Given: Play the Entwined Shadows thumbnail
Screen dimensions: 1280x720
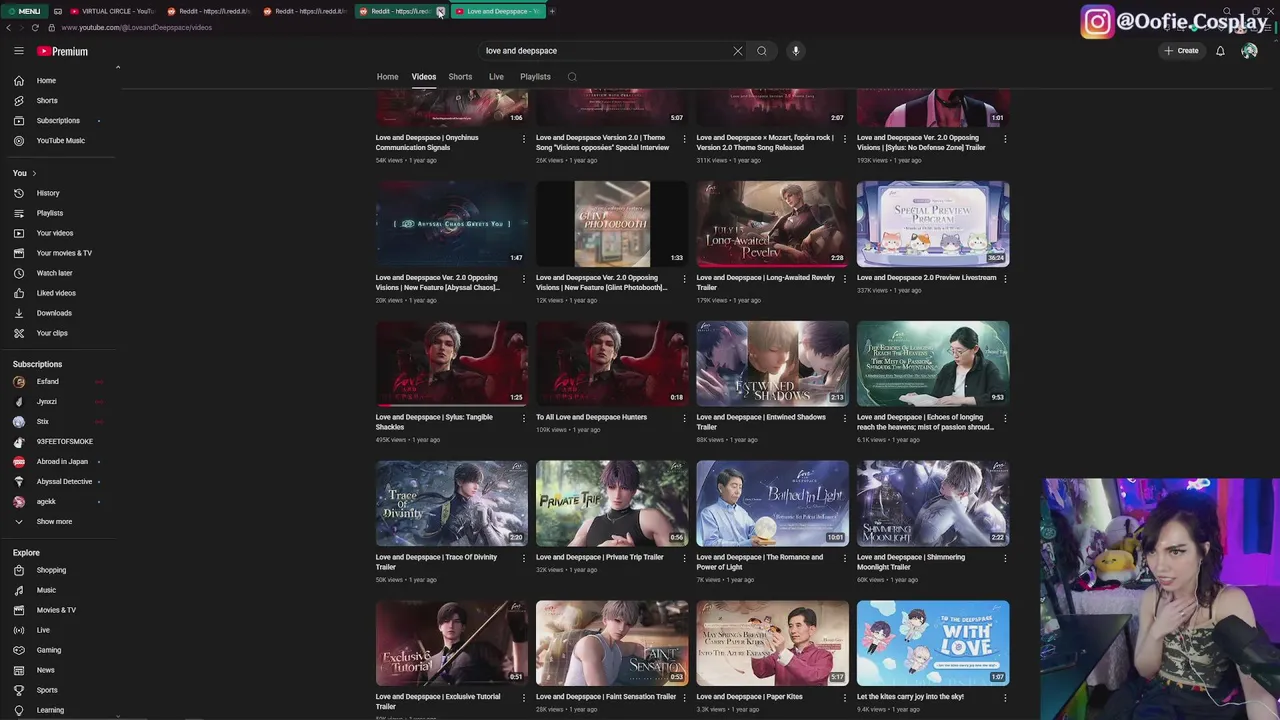Looking at the screenshot, I should 772,364.
